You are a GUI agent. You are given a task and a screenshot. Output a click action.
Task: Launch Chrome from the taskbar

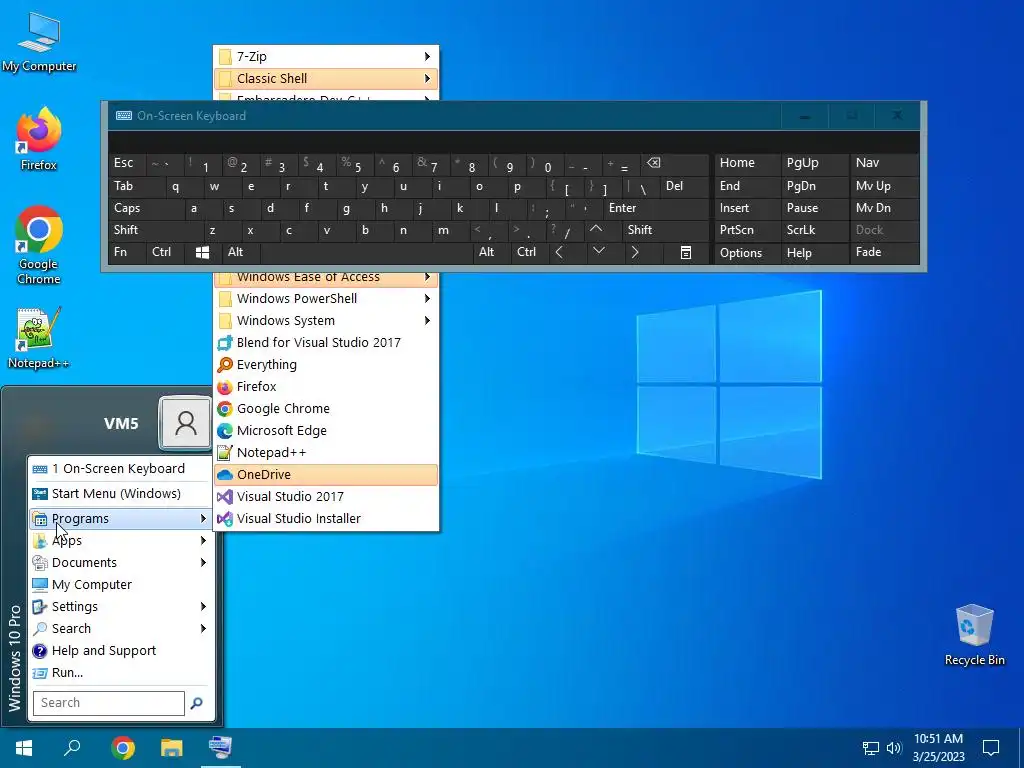pos(123,748)
